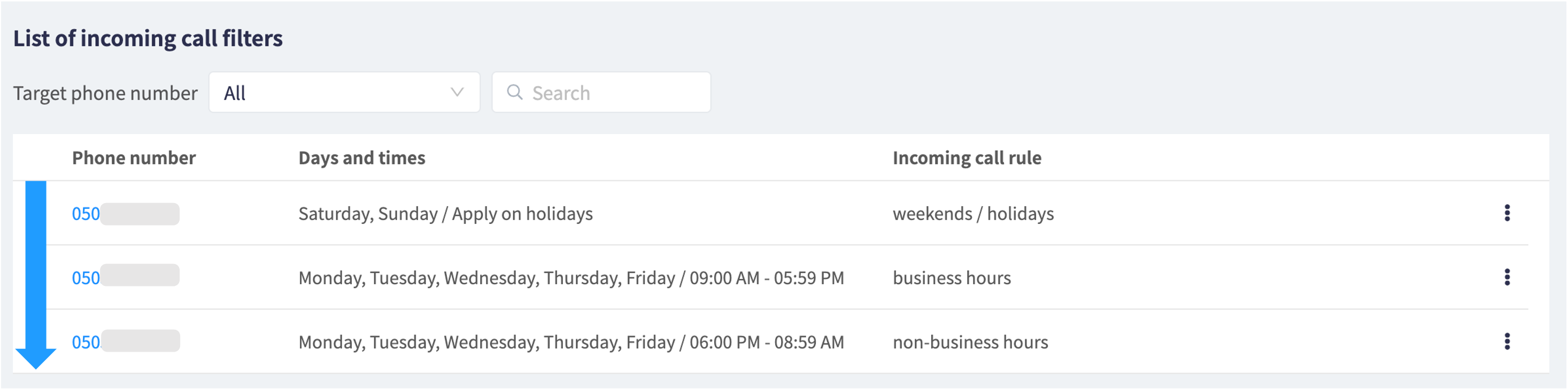1568x389 pixels.
Task: Expand the Target phone number dropdown chevron
Action: click(457, 92)
